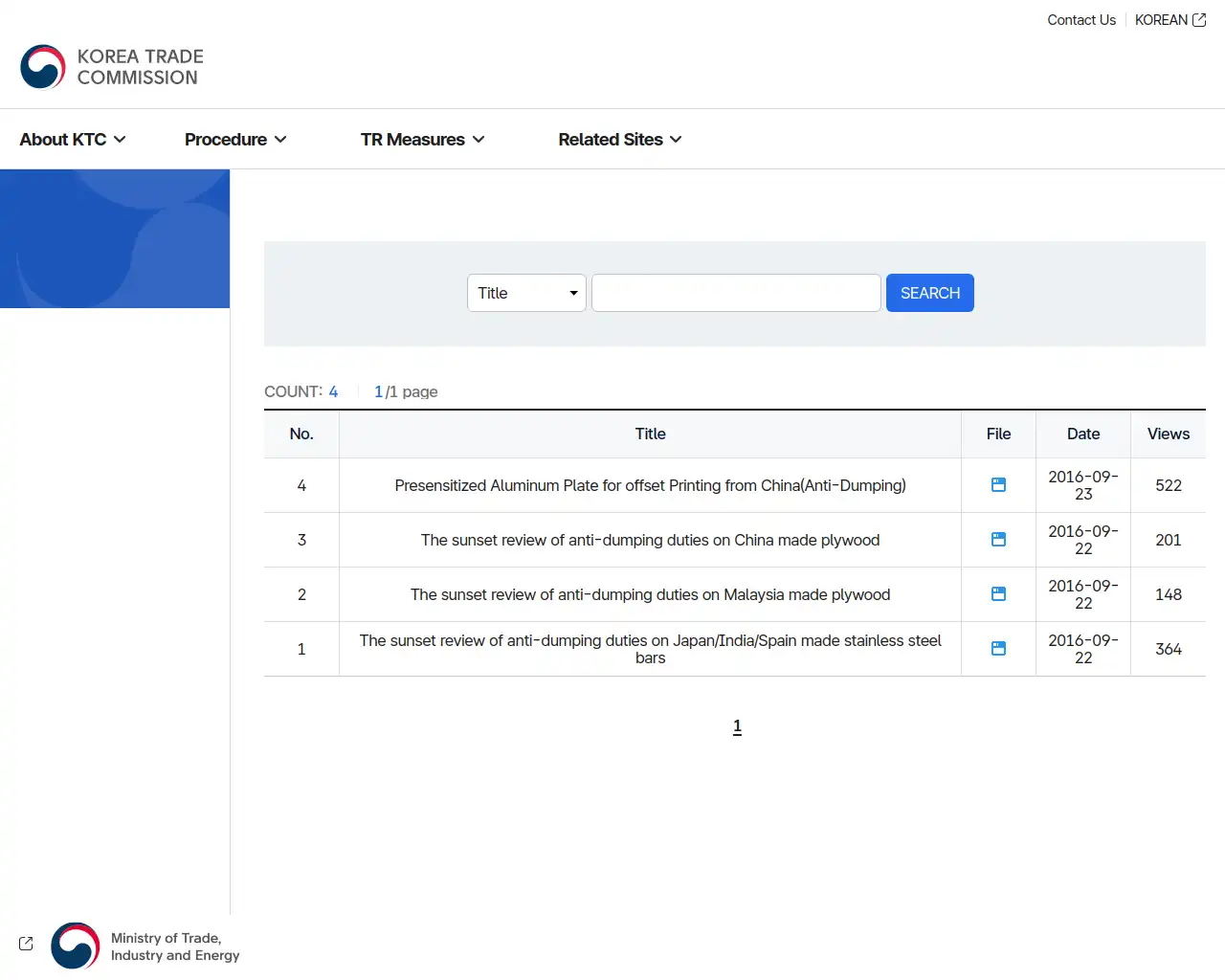
Task: Click the Views column header
Action: (1169, 434)
